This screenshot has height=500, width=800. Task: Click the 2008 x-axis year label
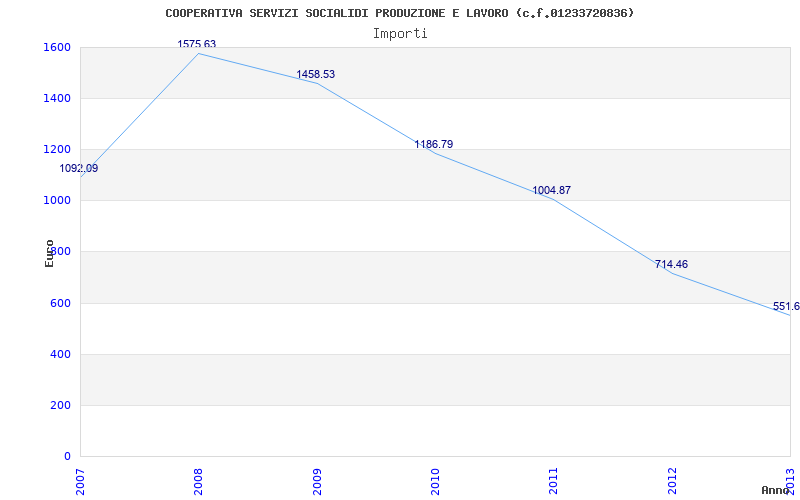[x=198, y=482]
